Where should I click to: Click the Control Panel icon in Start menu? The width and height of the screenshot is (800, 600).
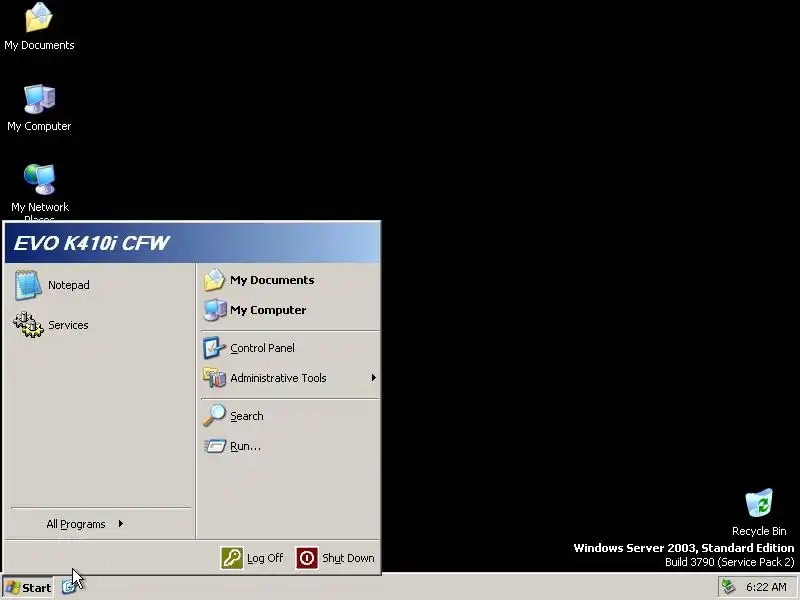[x=214, y=347]
